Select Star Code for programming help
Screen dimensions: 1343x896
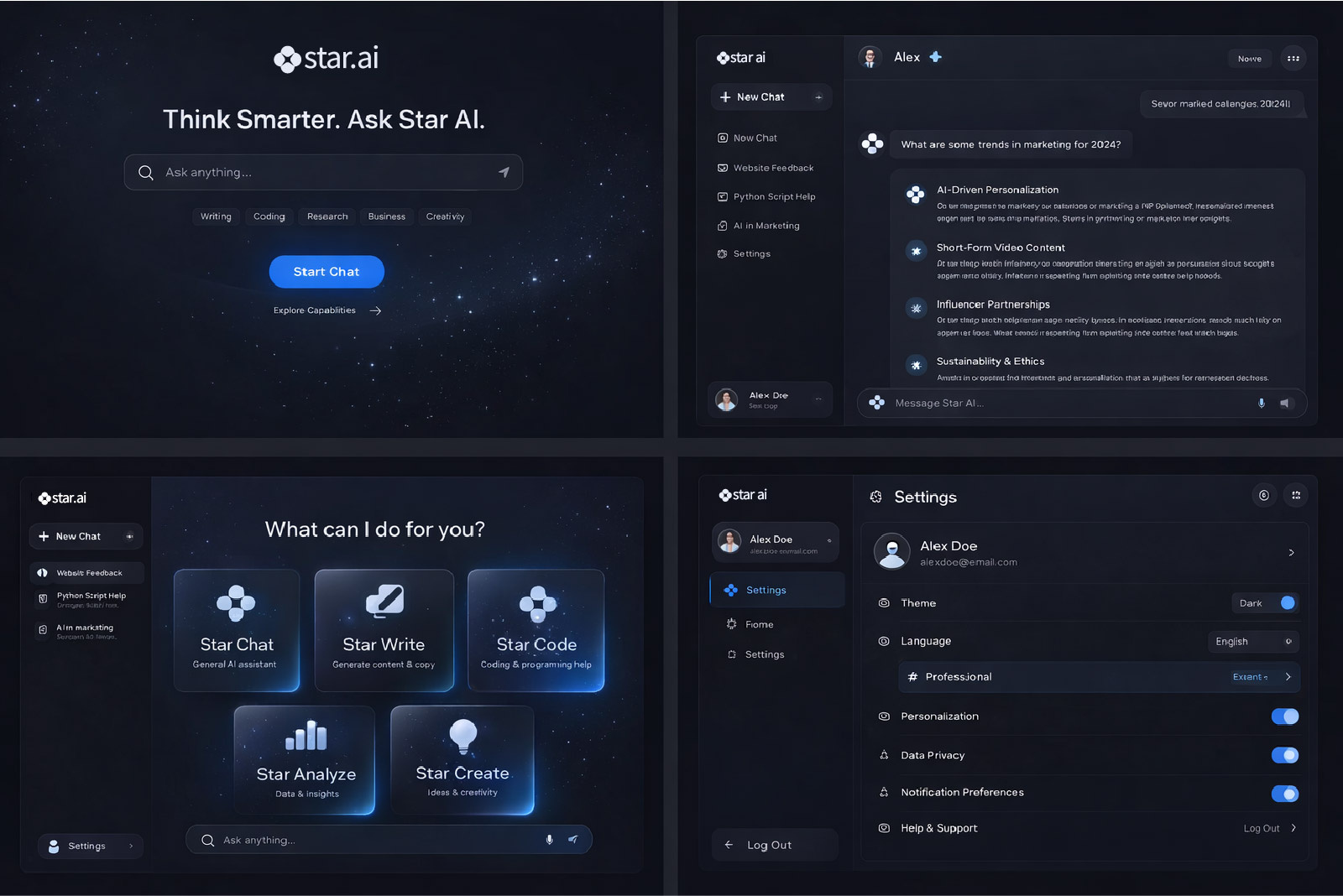[x=536, y=631]
